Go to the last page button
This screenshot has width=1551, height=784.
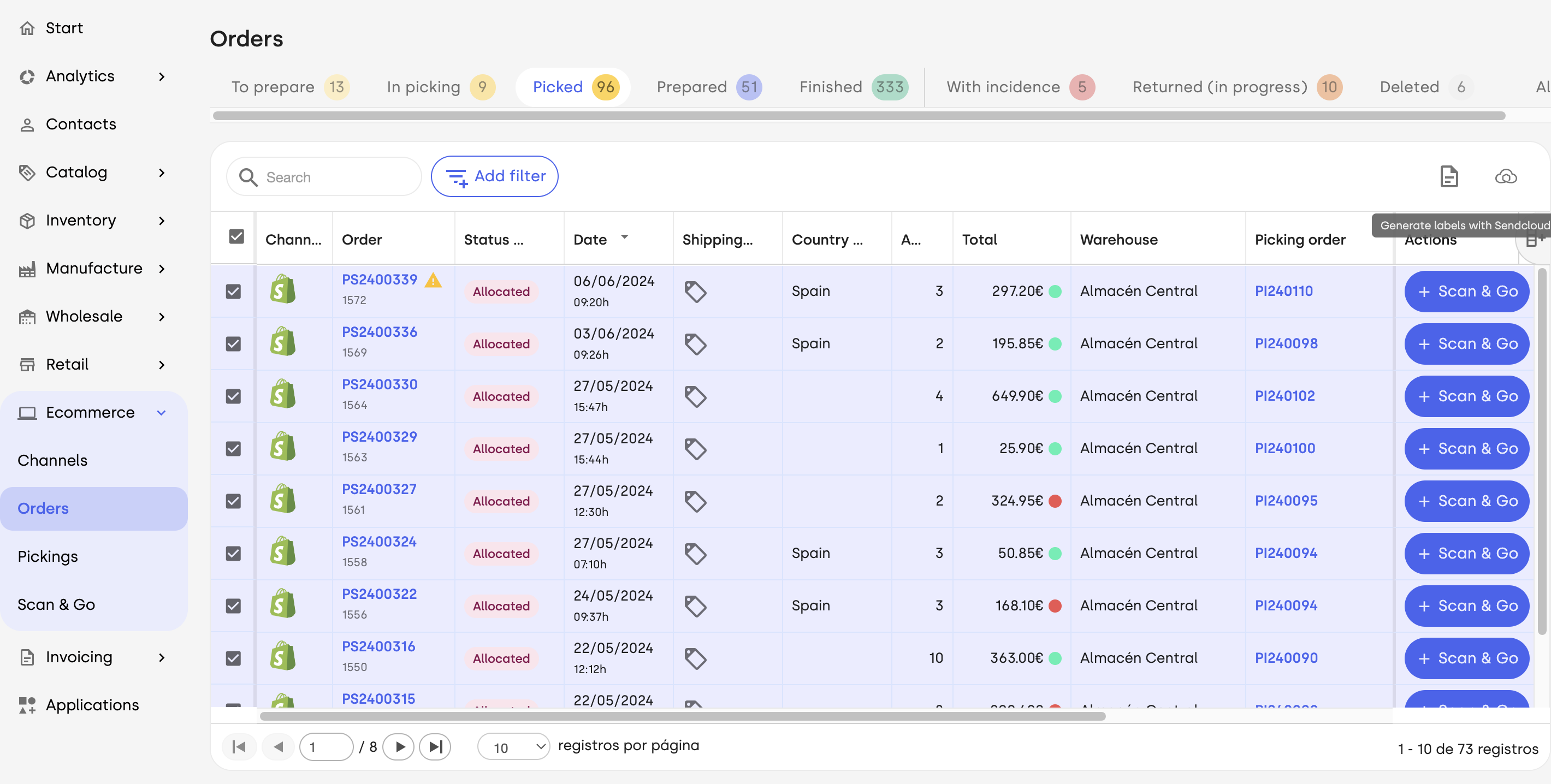coord(435,747)
